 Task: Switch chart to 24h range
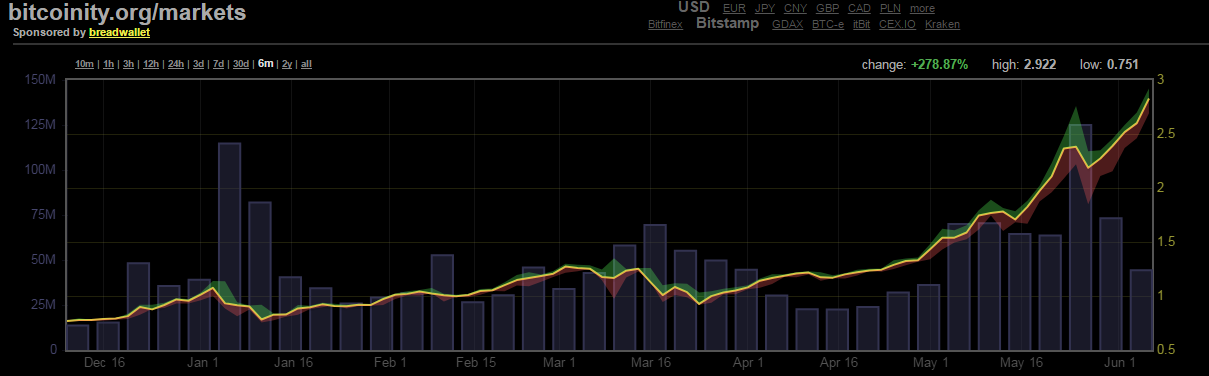point(176,64)
